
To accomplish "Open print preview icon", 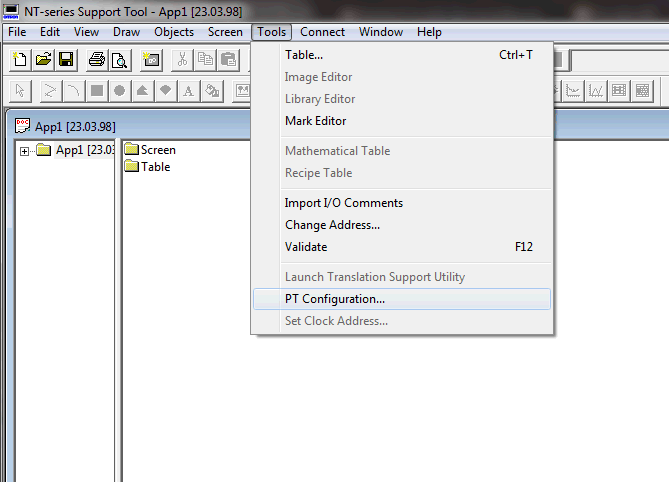I will point(120,60).
